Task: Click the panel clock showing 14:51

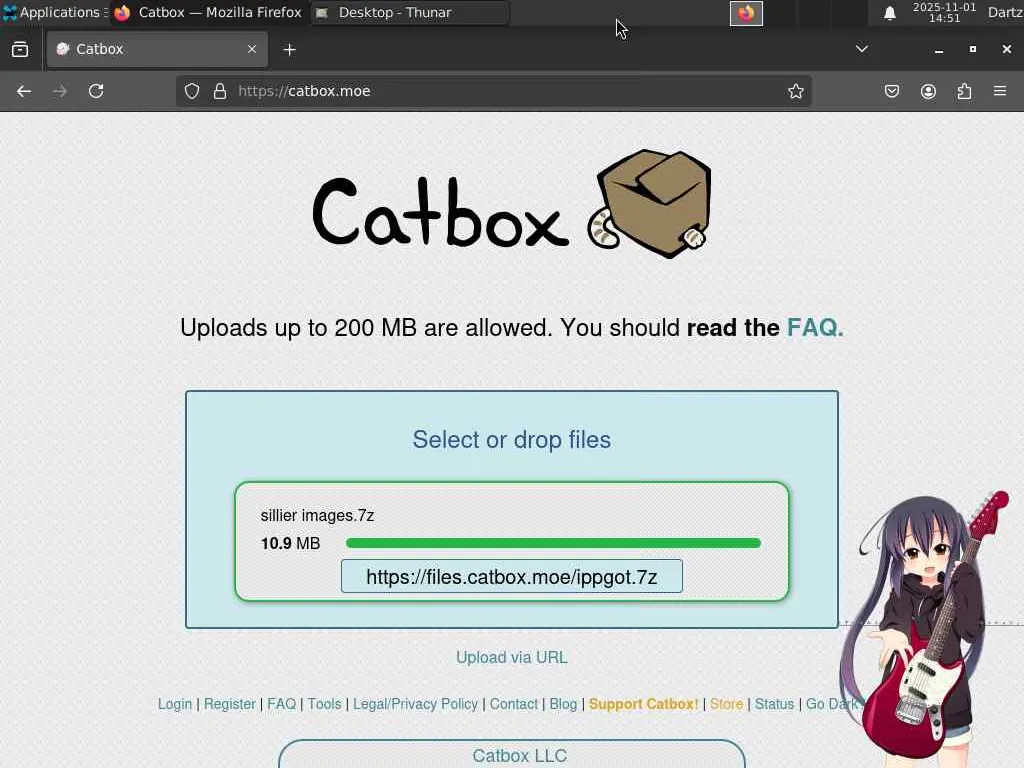Action: coord(944,12)
